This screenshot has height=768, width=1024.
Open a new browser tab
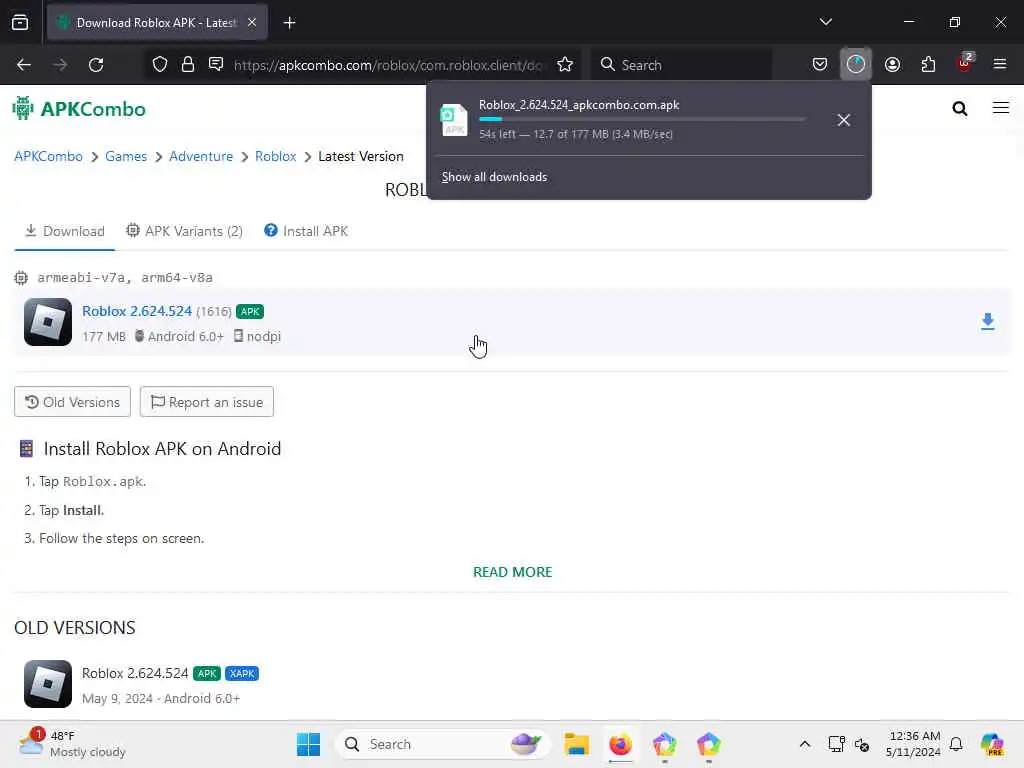pyautogui.click(x=289, y=23)
